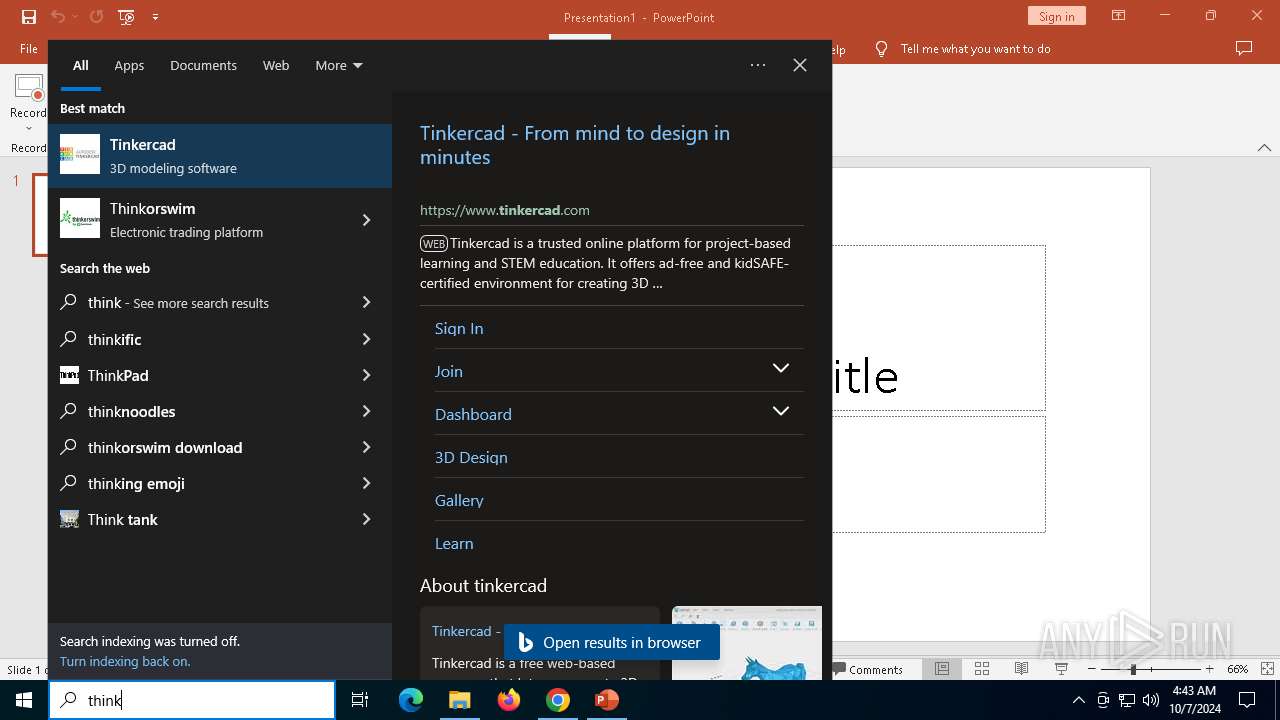Open File Explorer from taskbar
This screenshot has width=1280, height=720.
tap(459, 700)
